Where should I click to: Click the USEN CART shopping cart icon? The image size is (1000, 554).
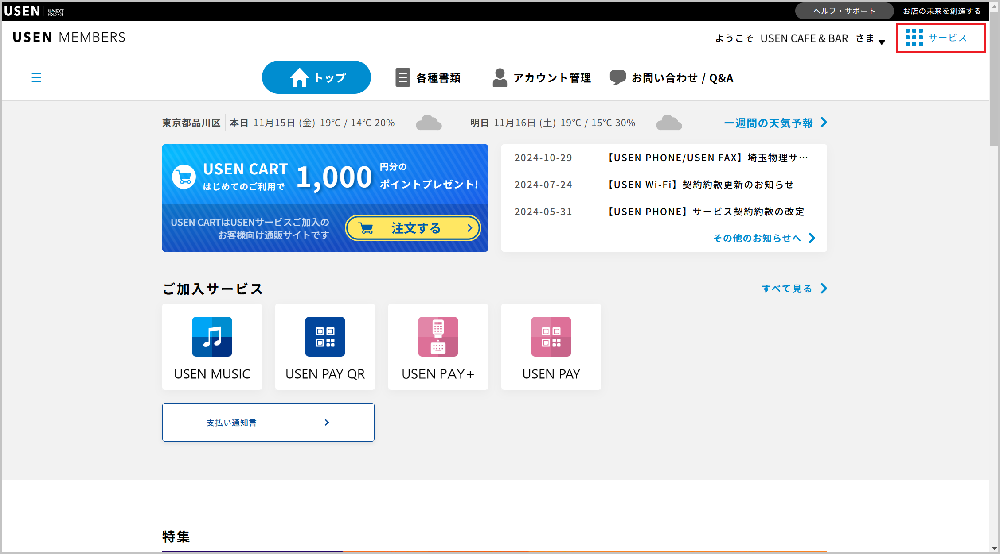[x=183, y=177]
